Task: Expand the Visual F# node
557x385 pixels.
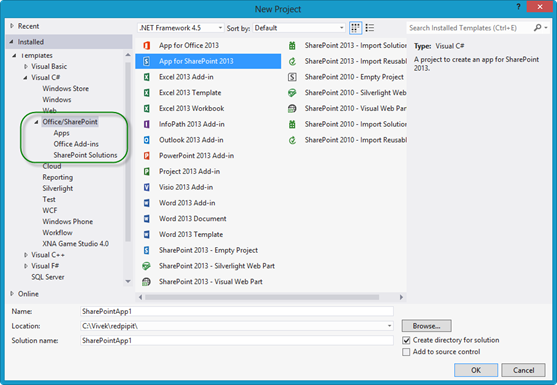Action: [26, 266]
